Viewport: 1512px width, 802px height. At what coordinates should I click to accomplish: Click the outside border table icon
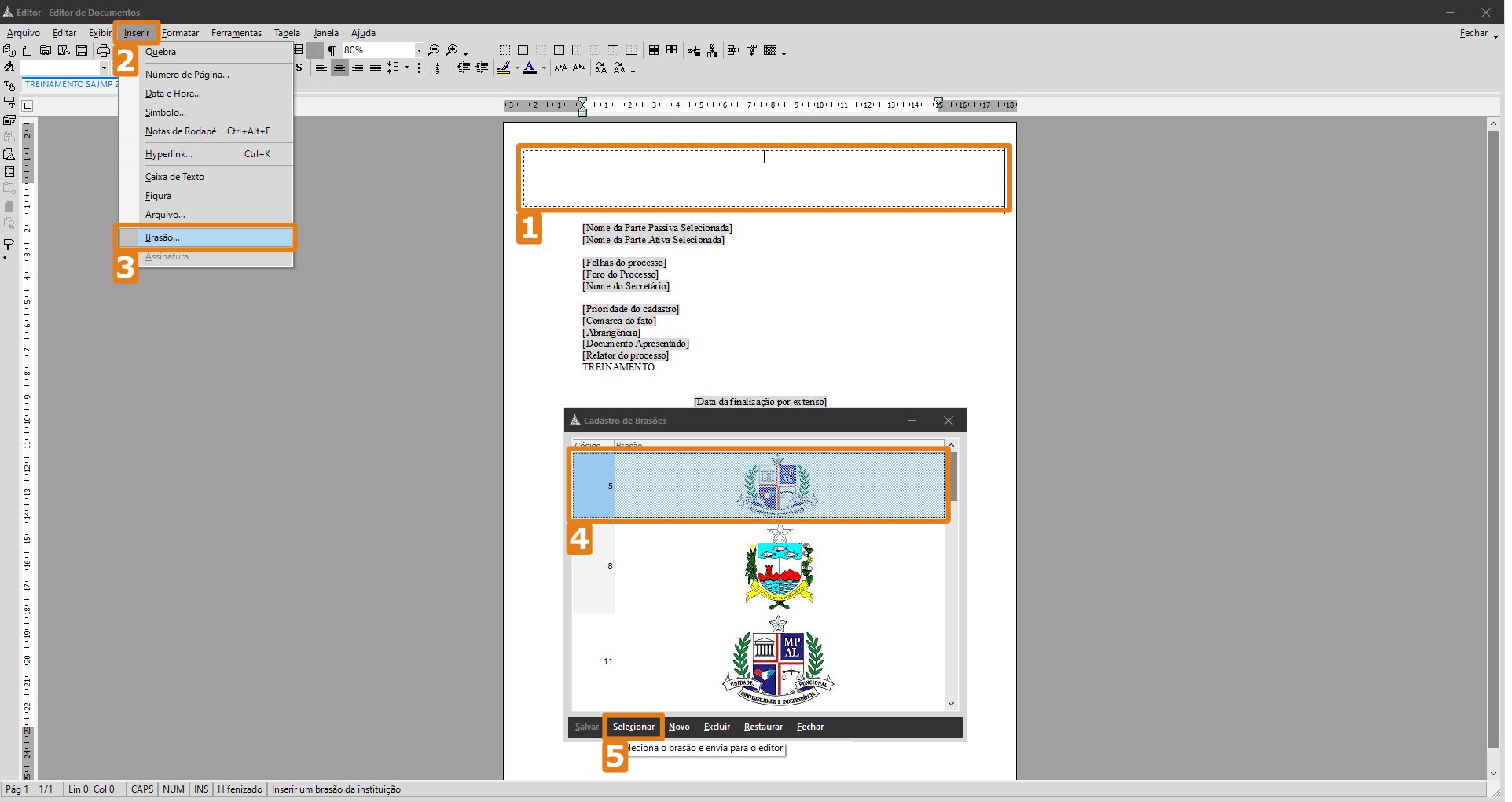(559, 50)
